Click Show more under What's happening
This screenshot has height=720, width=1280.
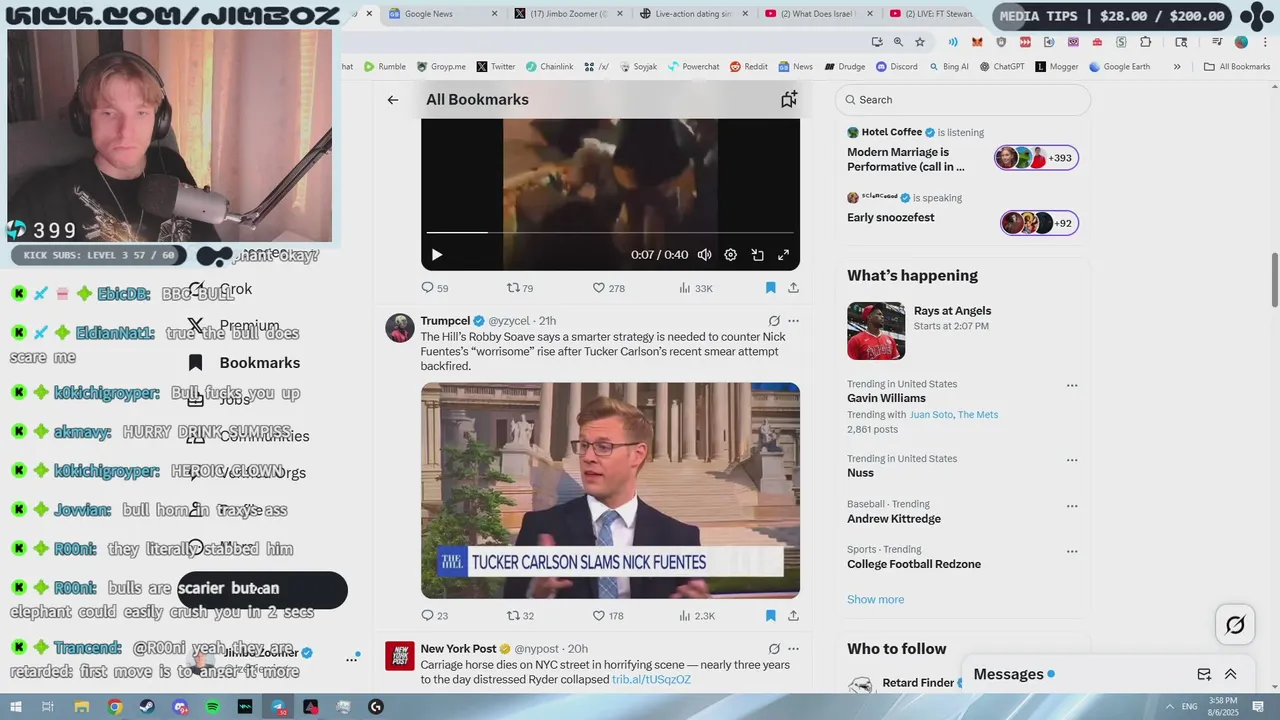pyautogui.click(x=875, y=600)
